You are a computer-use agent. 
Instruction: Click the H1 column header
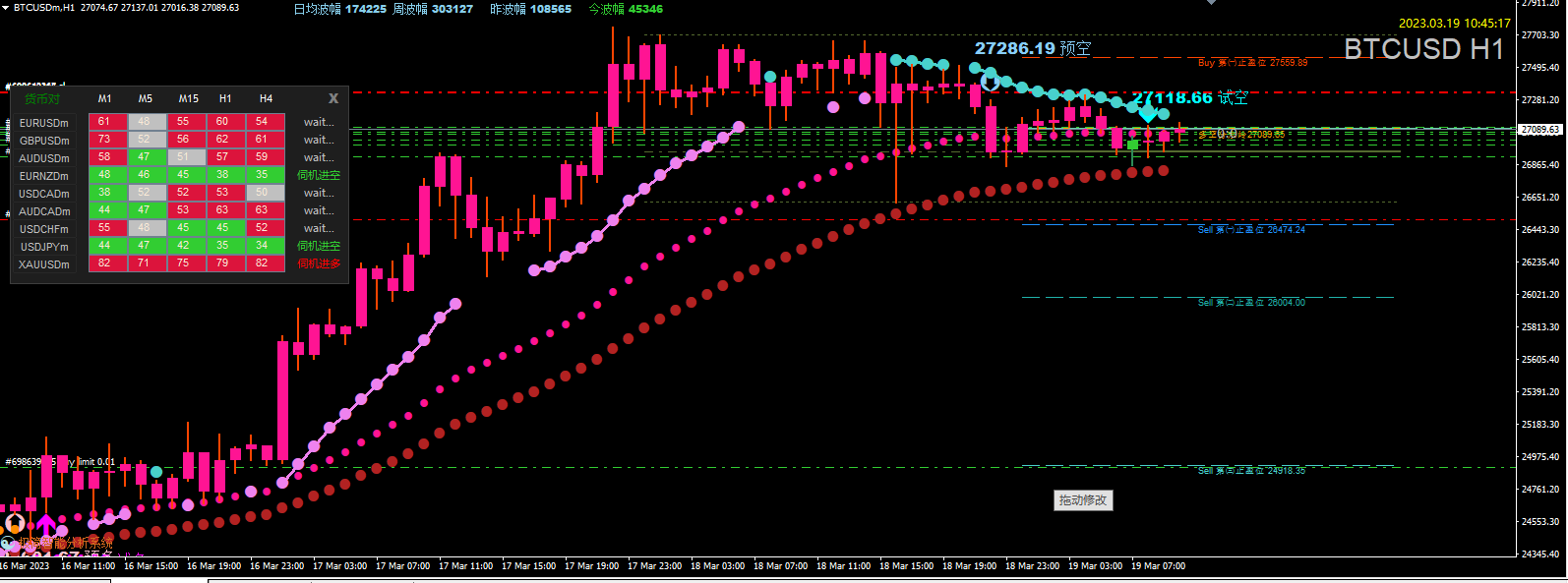click(225, 98)
